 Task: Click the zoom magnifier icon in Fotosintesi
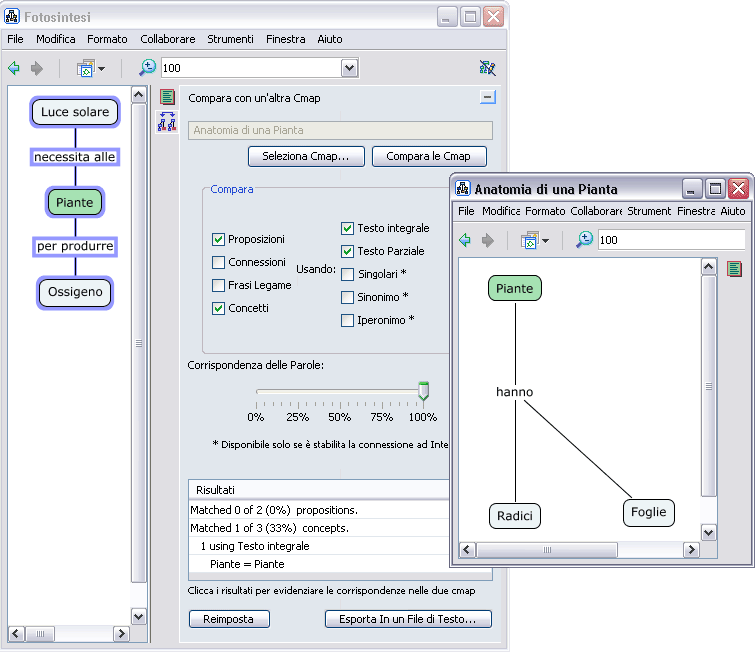(x=147, y=68)
